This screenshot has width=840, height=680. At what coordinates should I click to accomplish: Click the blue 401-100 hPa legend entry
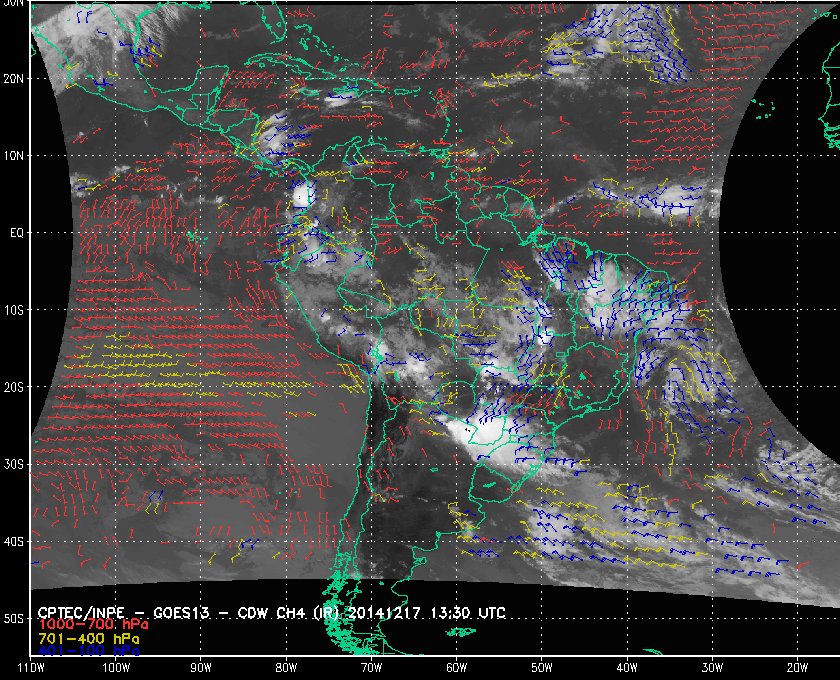pyautogui.click(x=88, y=651)
